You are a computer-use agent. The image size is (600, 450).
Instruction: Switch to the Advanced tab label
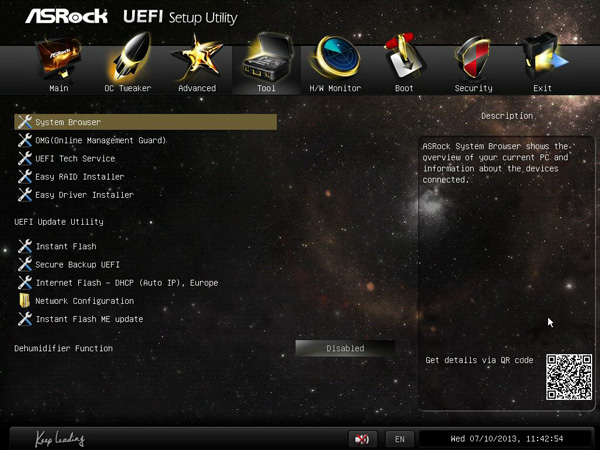tap(197, 88)
